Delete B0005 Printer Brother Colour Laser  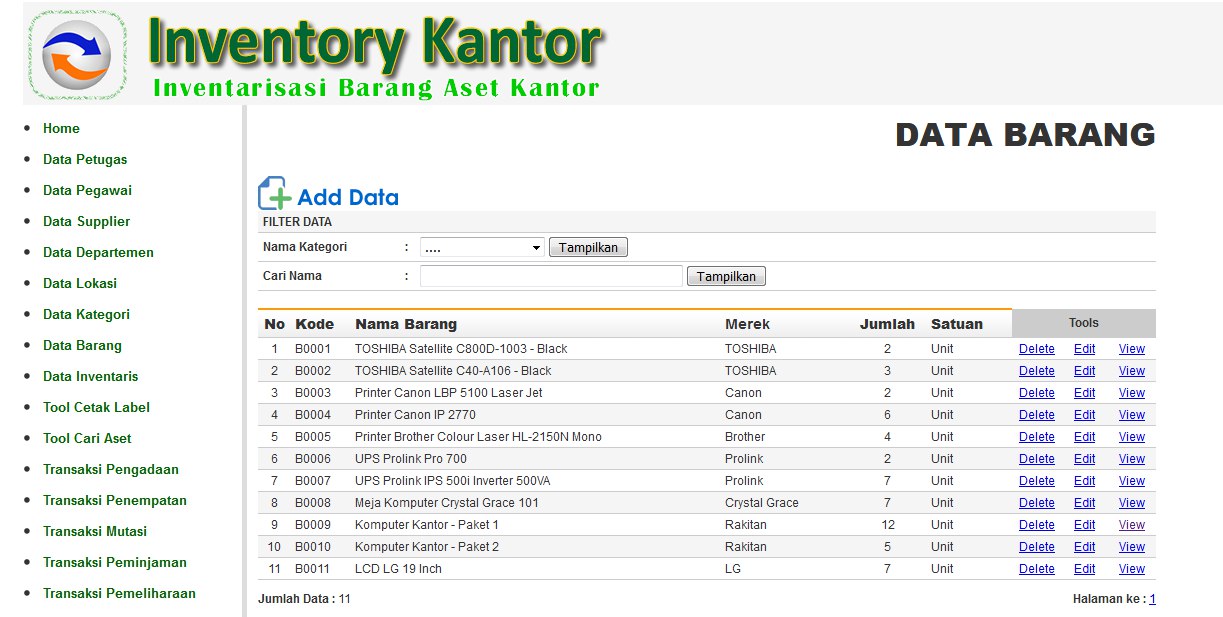(x=1037, y=437)
